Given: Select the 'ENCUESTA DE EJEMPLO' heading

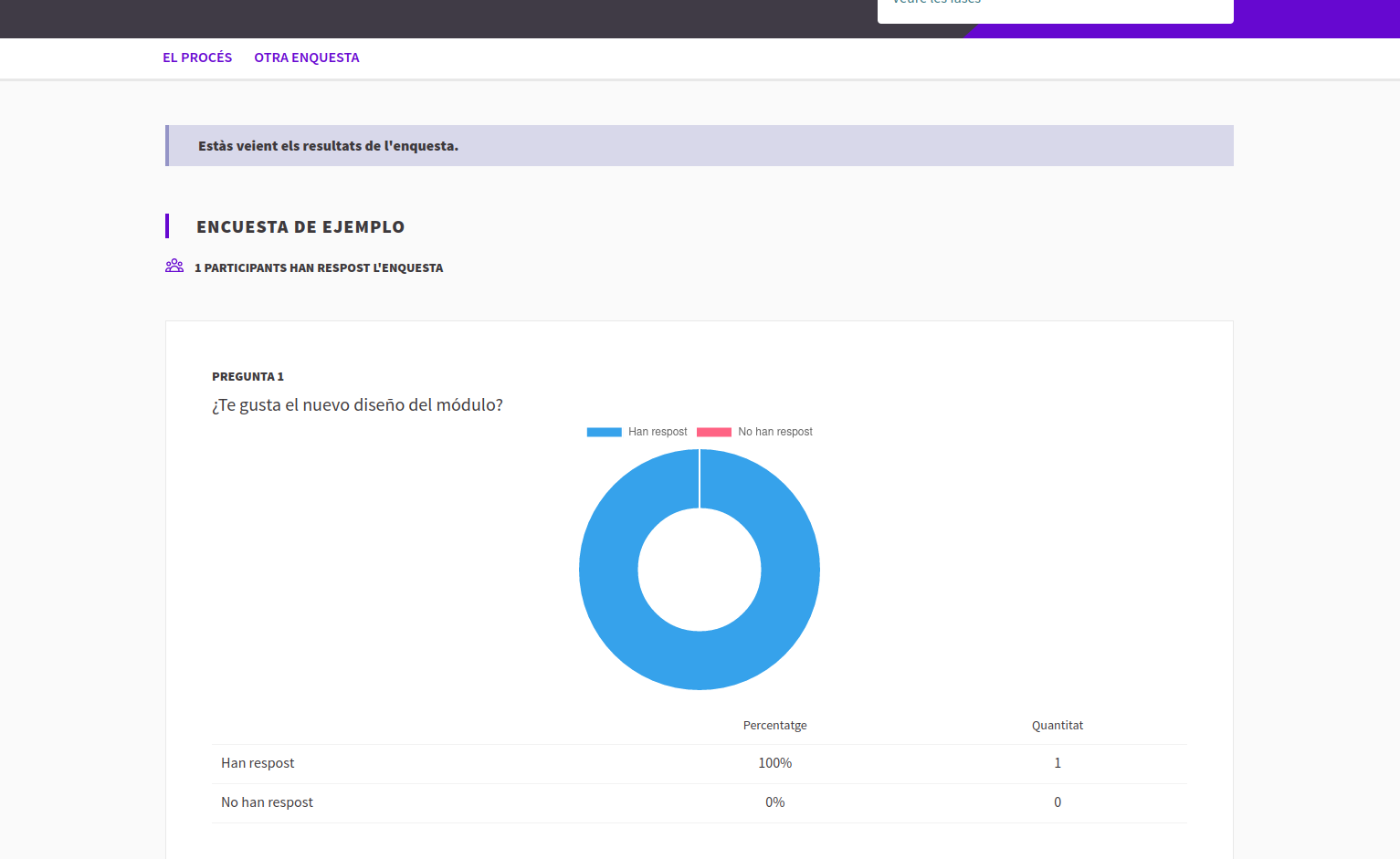Looking at the screenshot, I should coord(300,226).
